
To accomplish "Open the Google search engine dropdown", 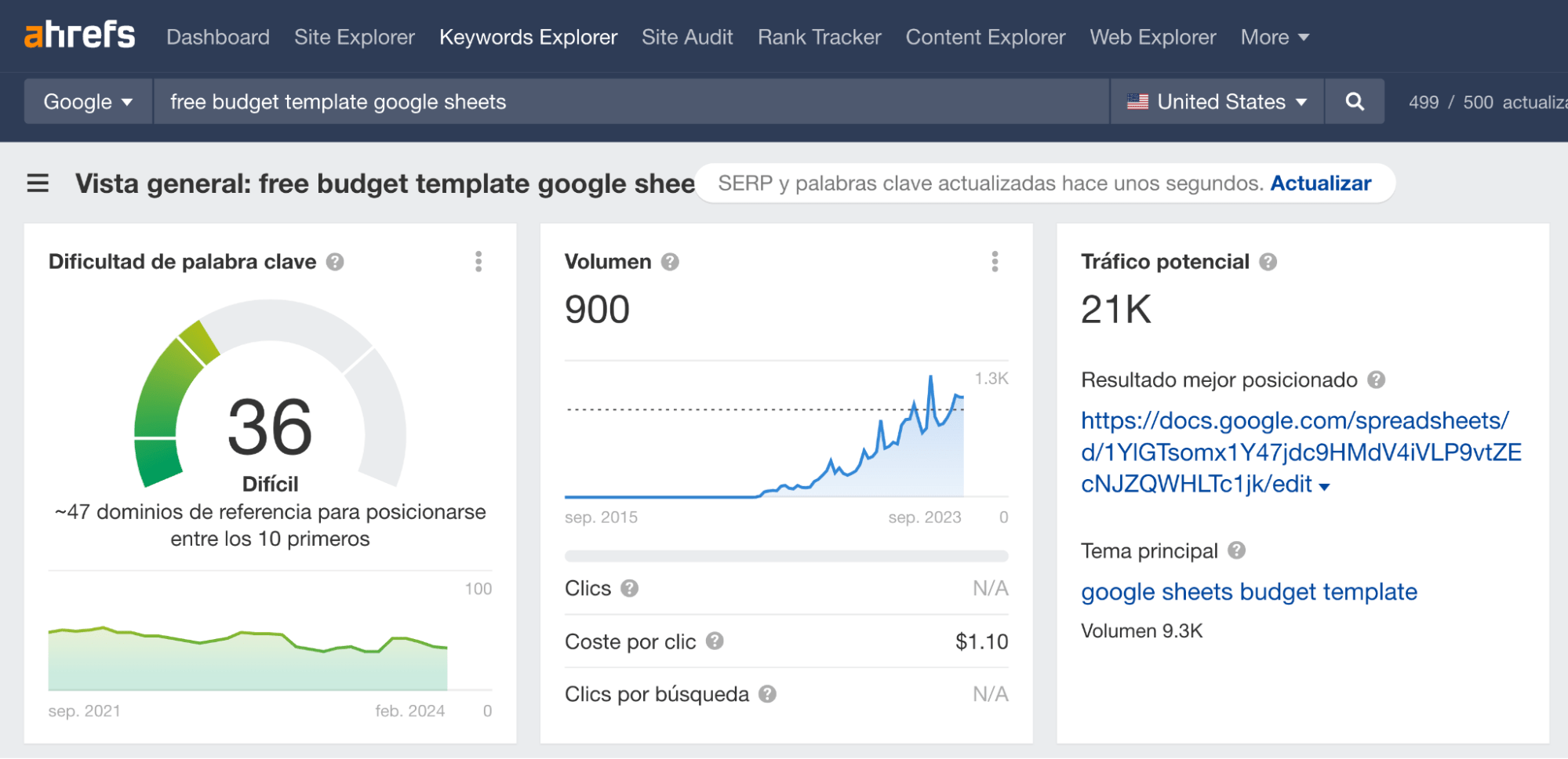I will (88, 102).
